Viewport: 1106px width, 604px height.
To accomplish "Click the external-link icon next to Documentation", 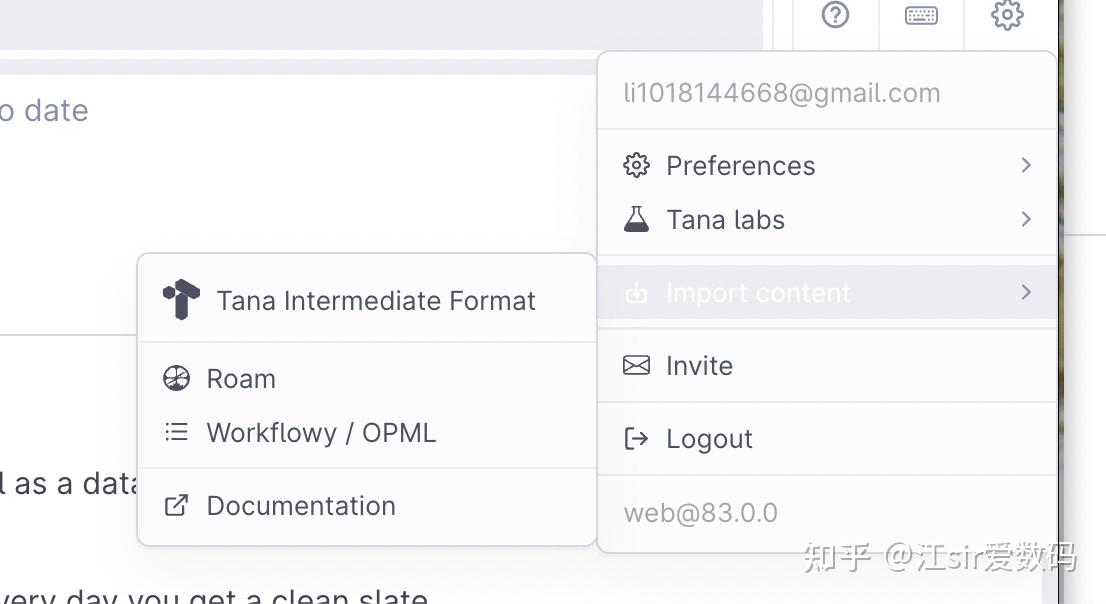I will (x=176, y=506).
